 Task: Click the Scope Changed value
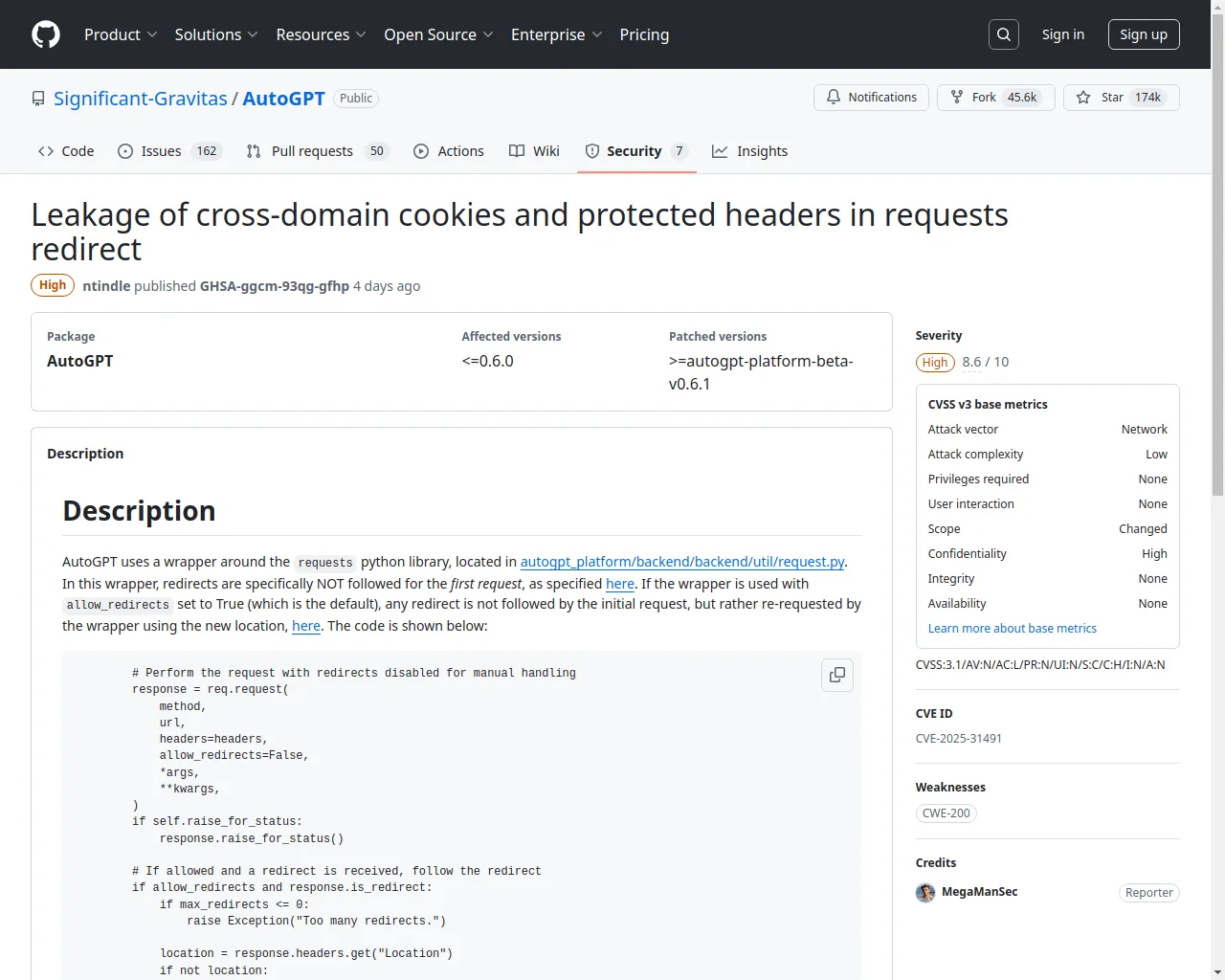tap(1143, 529)
